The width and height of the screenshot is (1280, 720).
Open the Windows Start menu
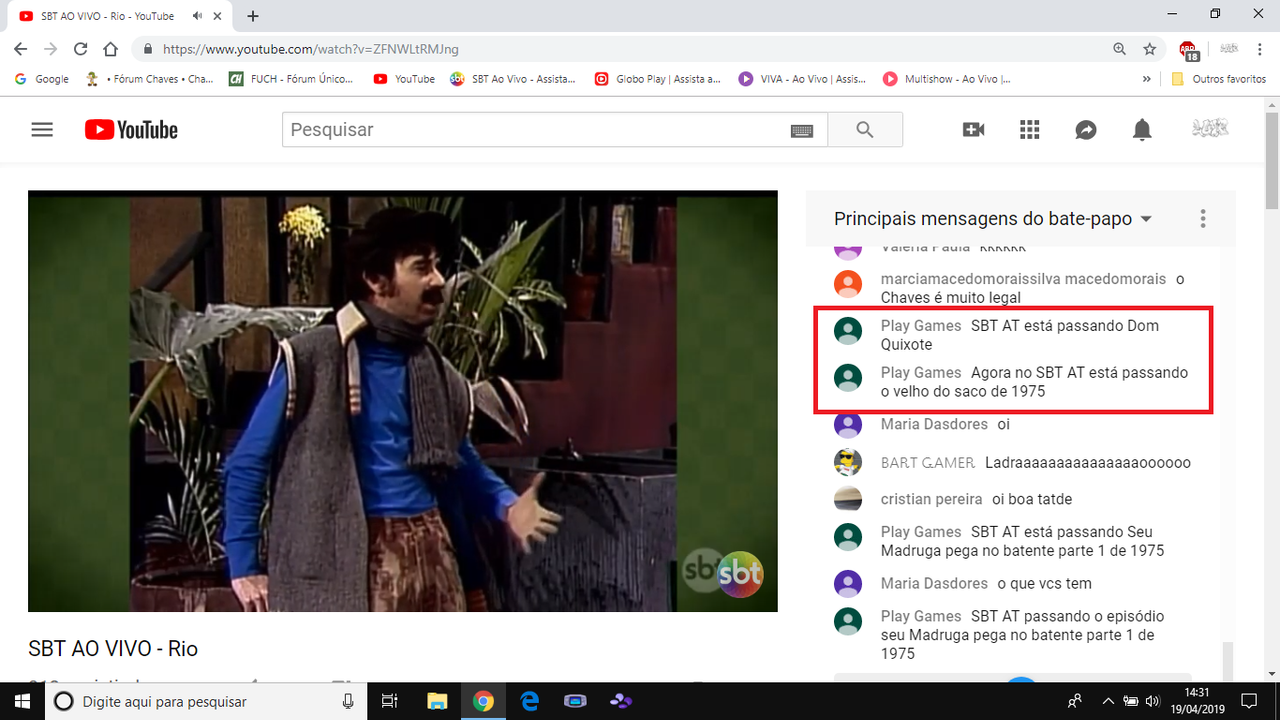click(23, 701)
